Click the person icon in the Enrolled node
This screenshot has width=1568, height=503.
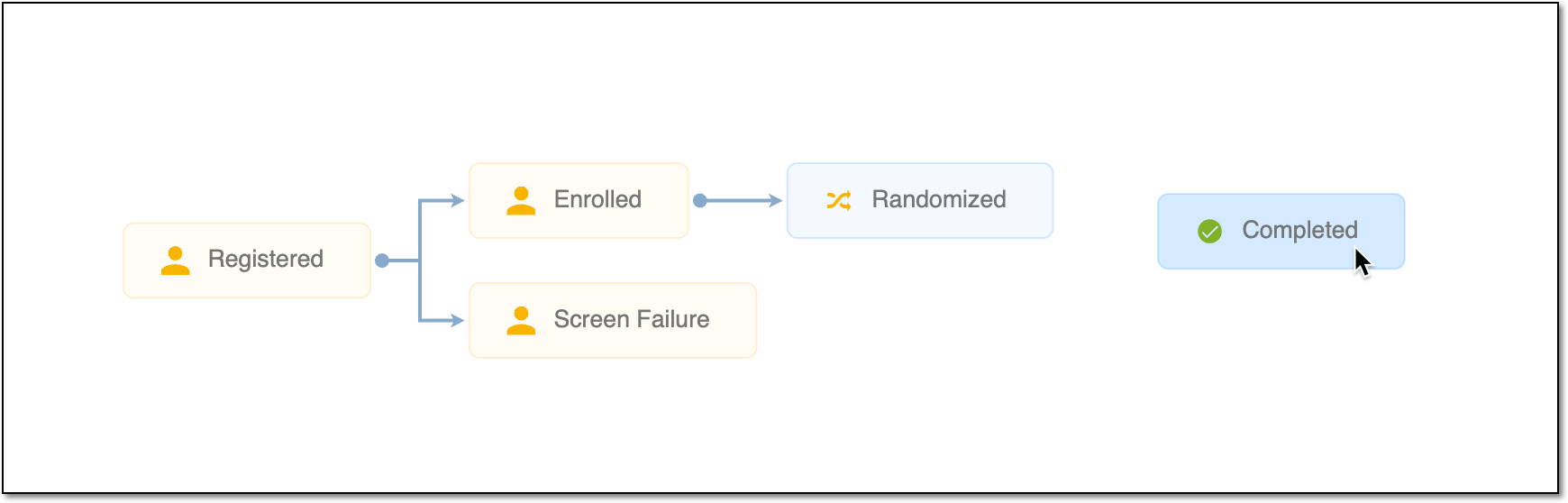(521, 200)
